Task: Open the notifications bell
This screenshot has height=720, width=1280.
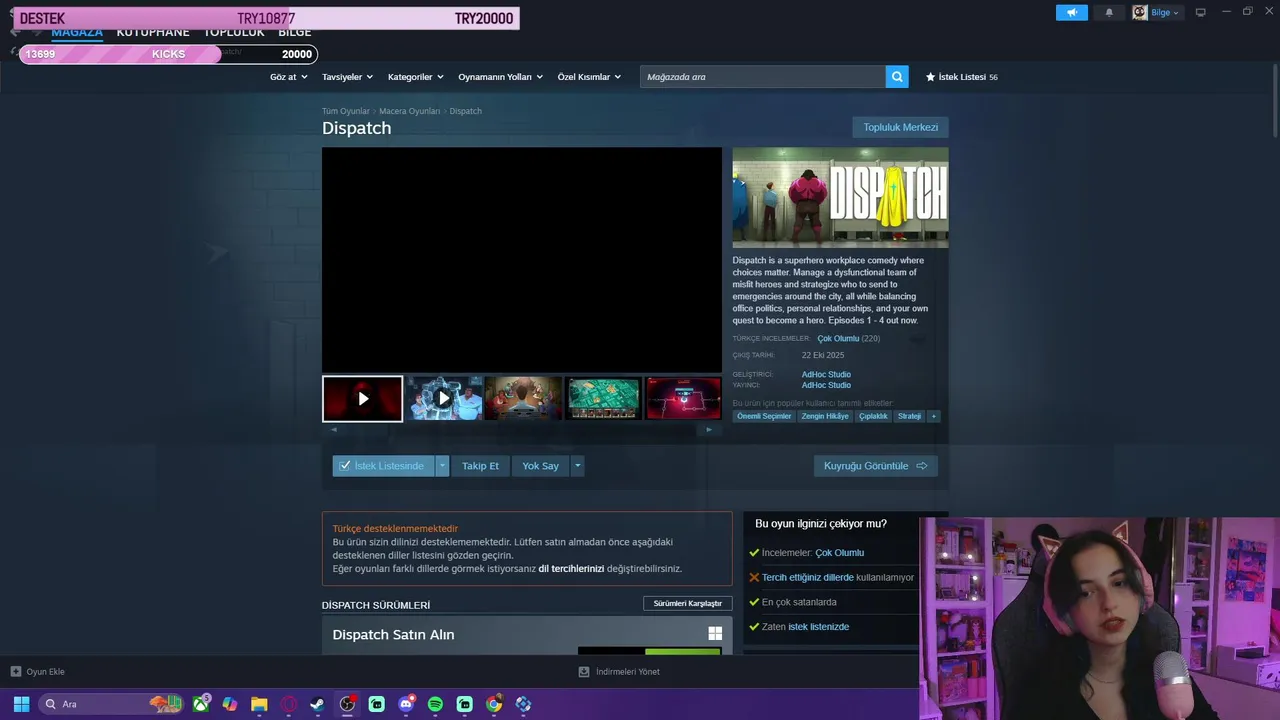Action: pos(1109,13)
